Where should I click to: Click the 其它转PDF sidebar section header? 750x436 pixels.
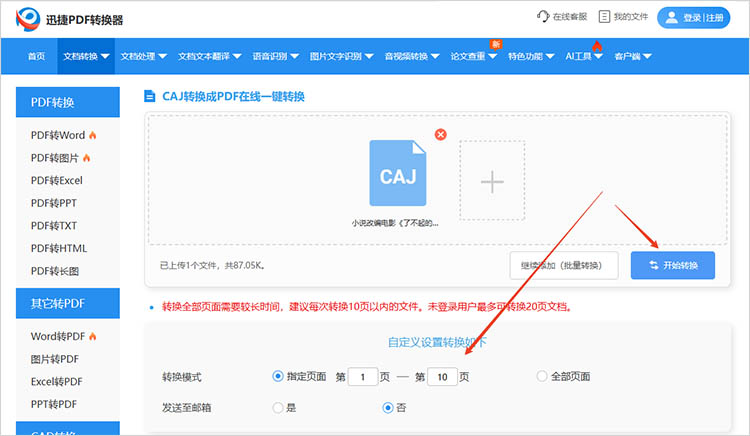[x=68, y=303]
